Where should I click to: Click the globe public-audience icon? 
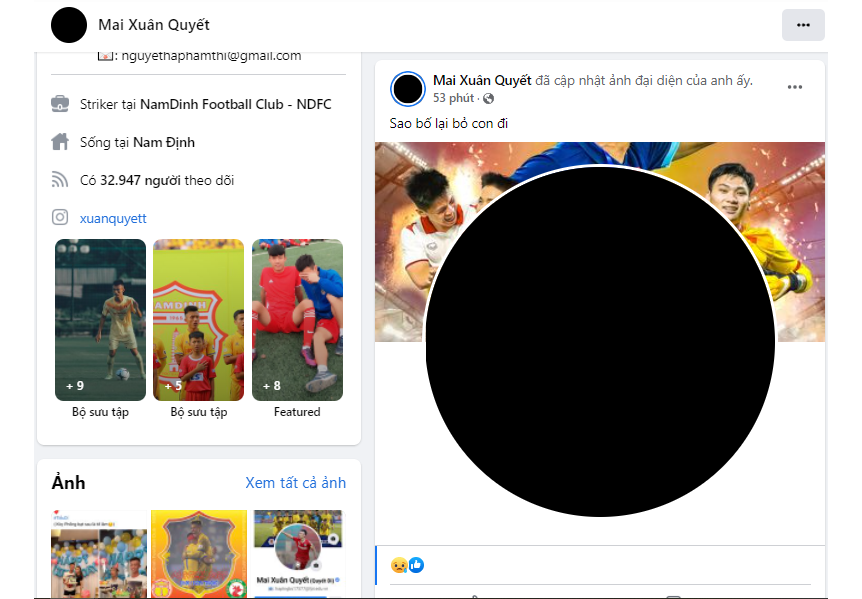488,98
